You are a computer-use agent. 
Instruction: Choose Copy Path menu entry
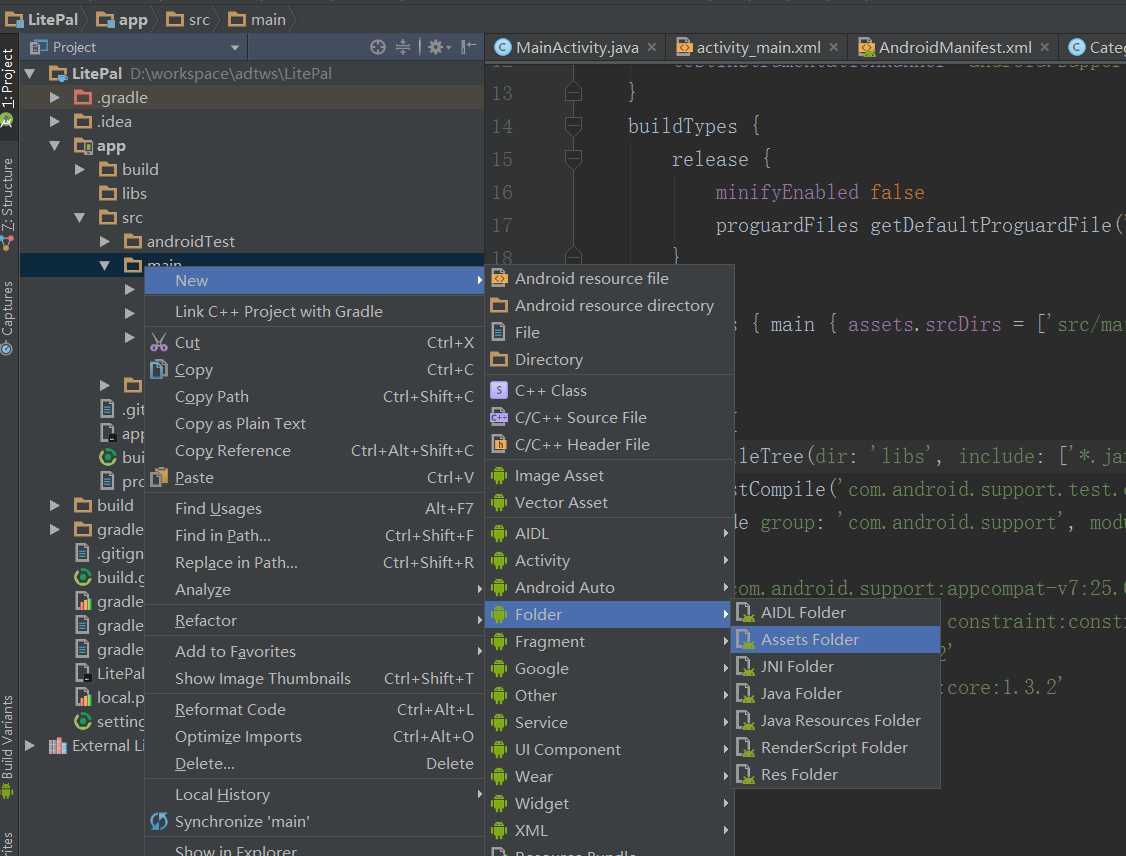tap(315, 396)
